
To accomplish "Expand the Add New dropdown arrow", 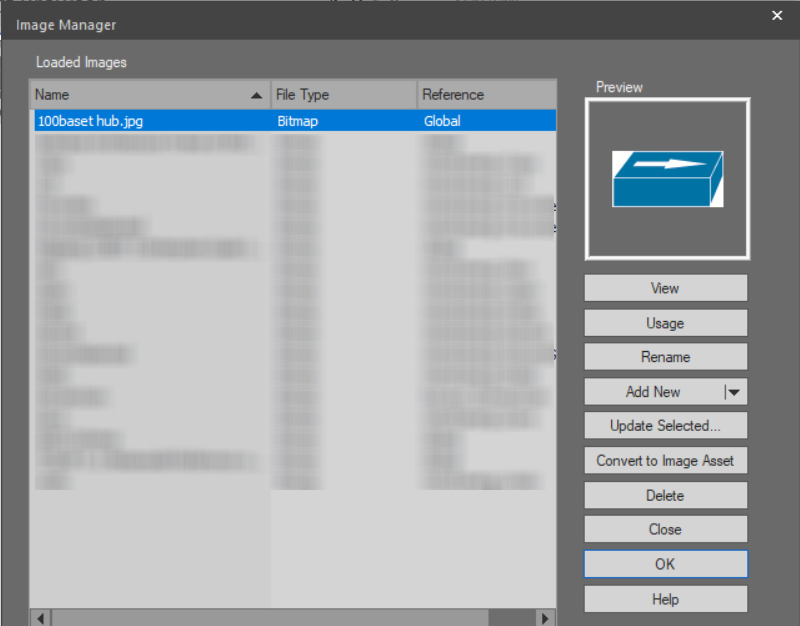I will [x=734, y=392].
